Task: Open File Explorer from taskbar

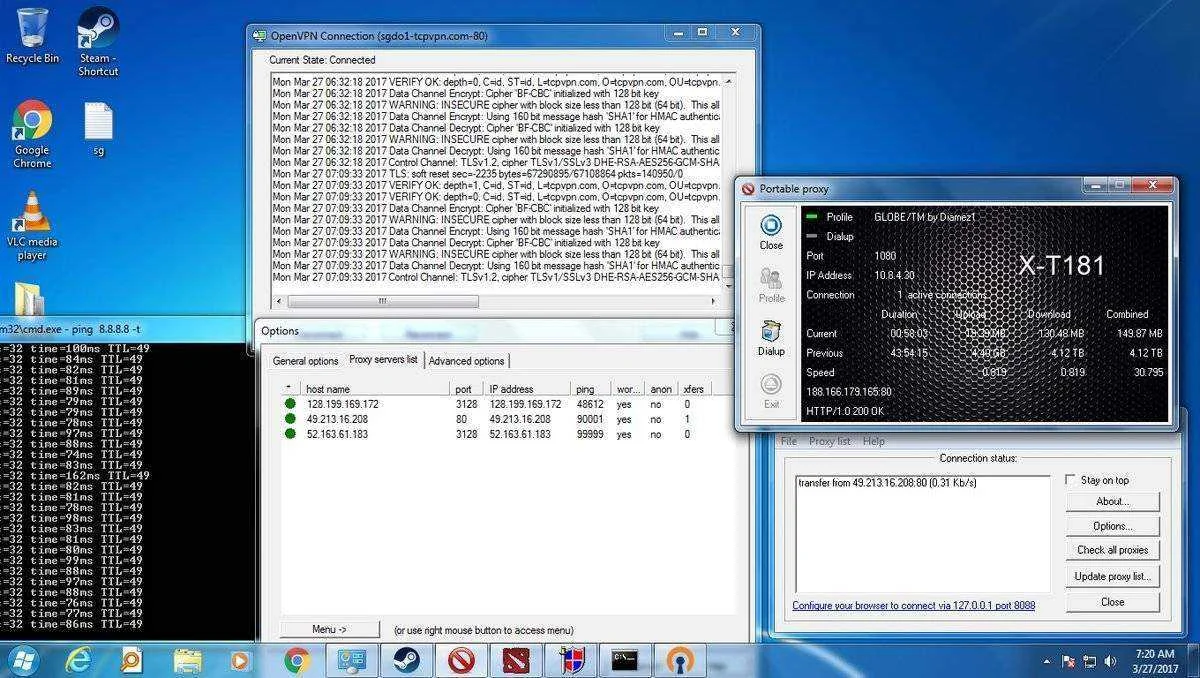Action: pyautogui.click(x=187, y=660)
